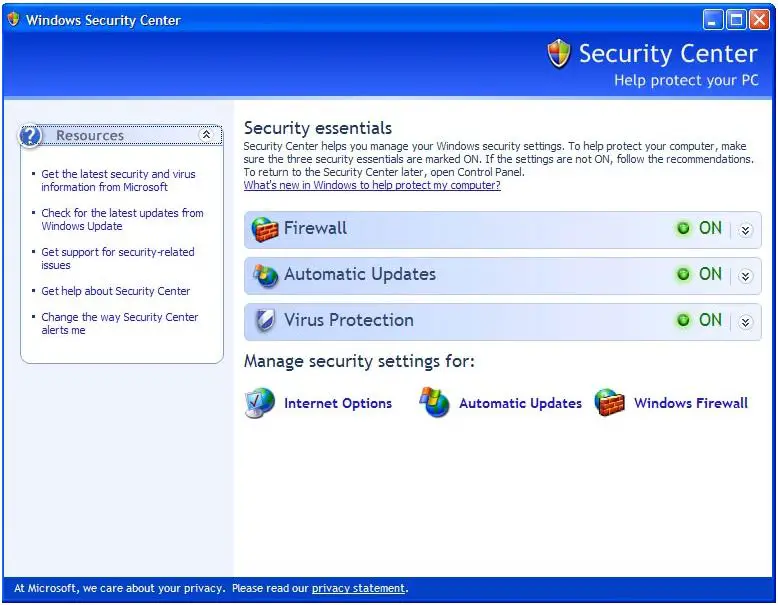Change the way Security Center alerts me
This screenshot has width=778, height=605.
coord(120,323)
